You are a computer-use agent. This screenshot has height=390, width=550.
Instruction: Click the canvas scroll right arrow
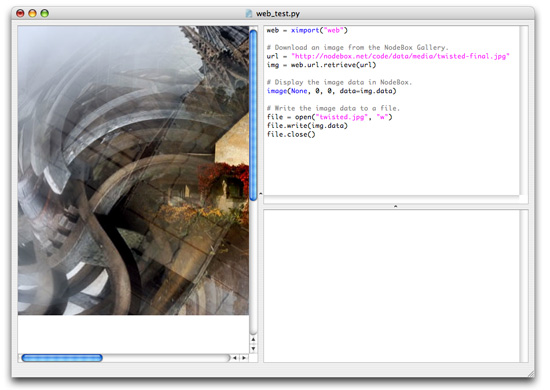click(244, 358)
